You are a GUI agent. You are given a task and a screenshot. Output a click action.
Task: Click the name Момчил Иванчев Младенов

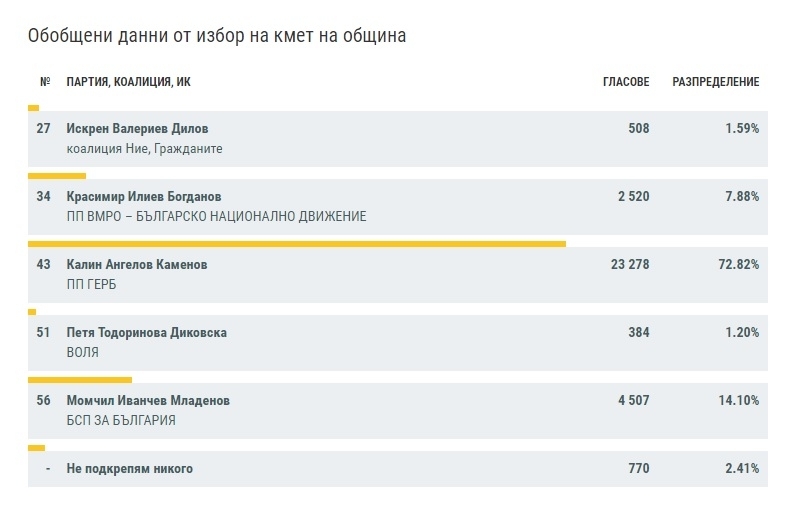[x=148, y=401]
